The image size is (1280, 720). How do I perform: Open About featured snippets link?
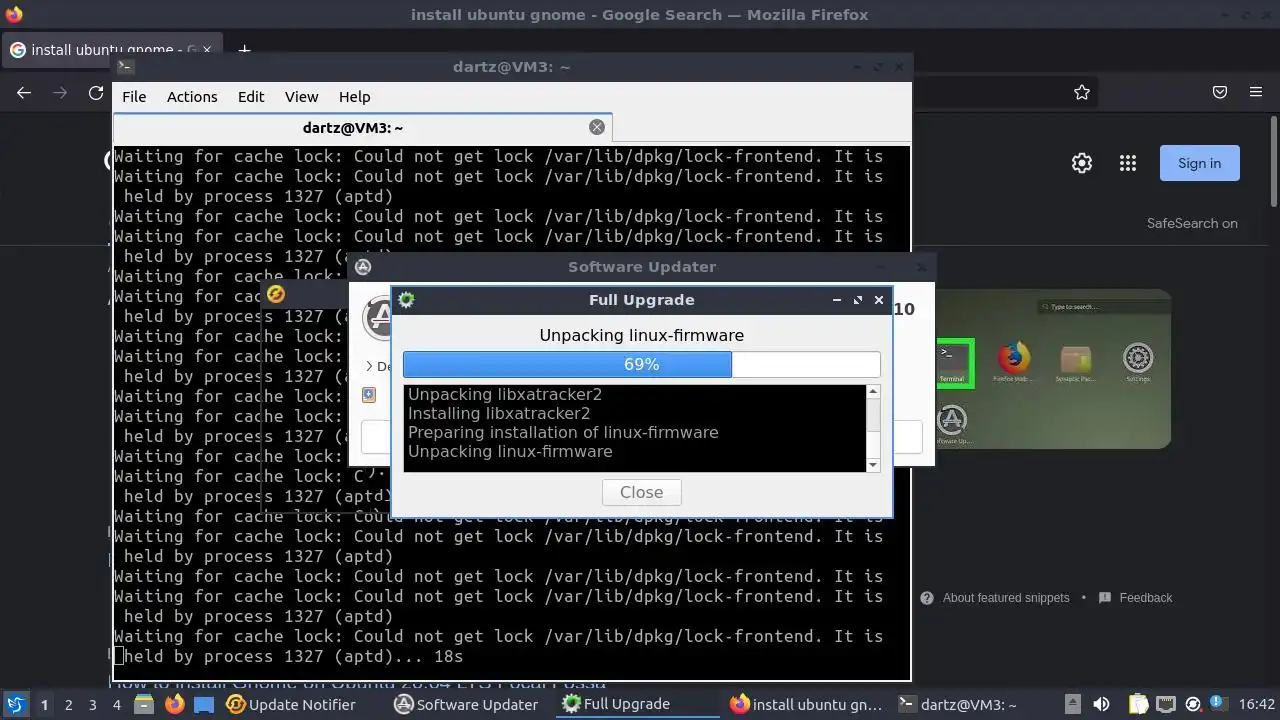click(1006, 598)
